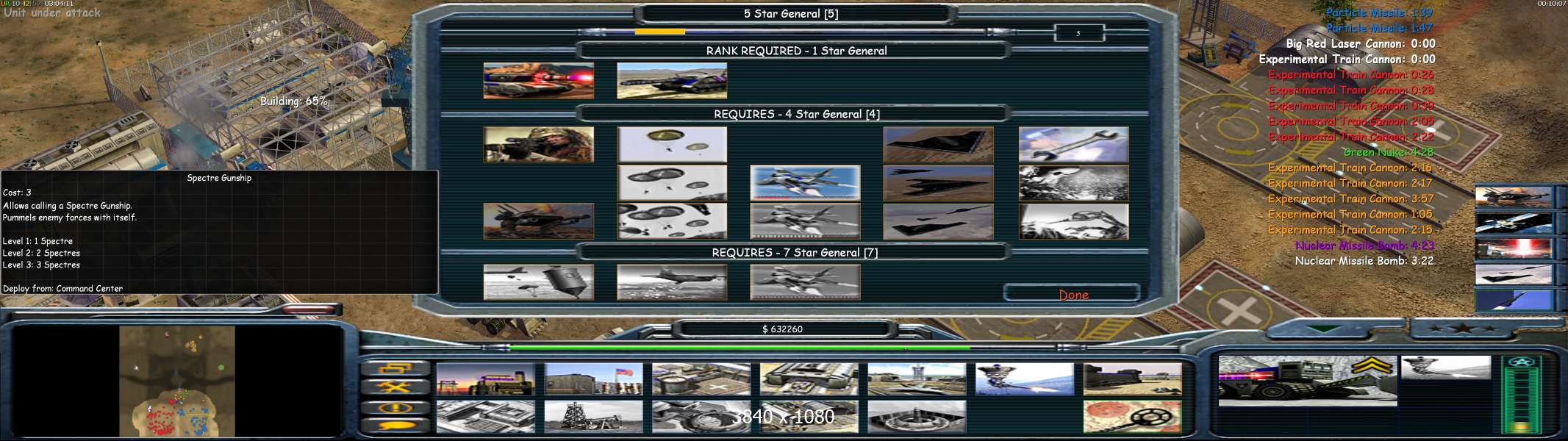This screenshot has height=441, width=1568.
Task: Select the dark tank in desert power icon
Action: point(672,81)
